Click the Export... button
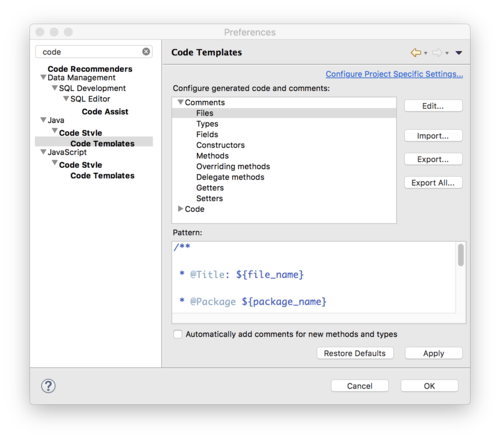This screenshot has width=500, height=440. [x=433, y=159]
